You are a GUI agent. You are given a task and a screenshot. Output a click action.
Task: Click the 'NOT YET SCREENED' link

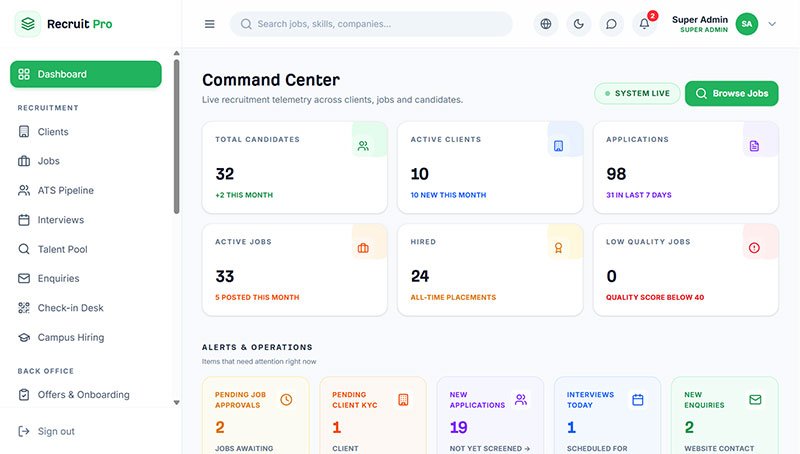490,448
